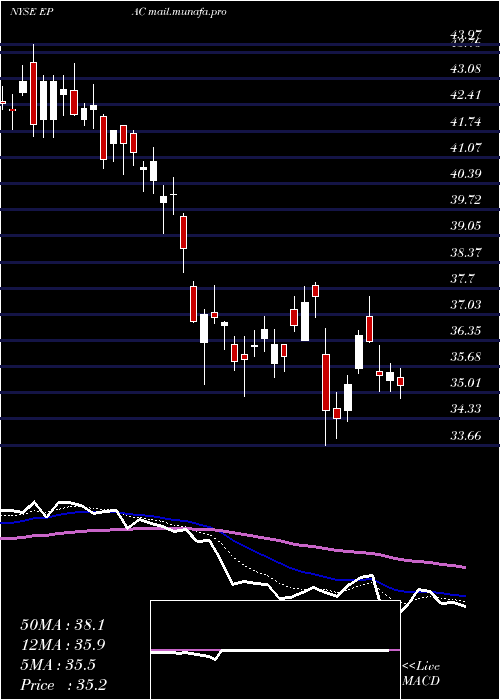
Task: Click the highest red candle near 43.97
Action: (x=33, y=93)
